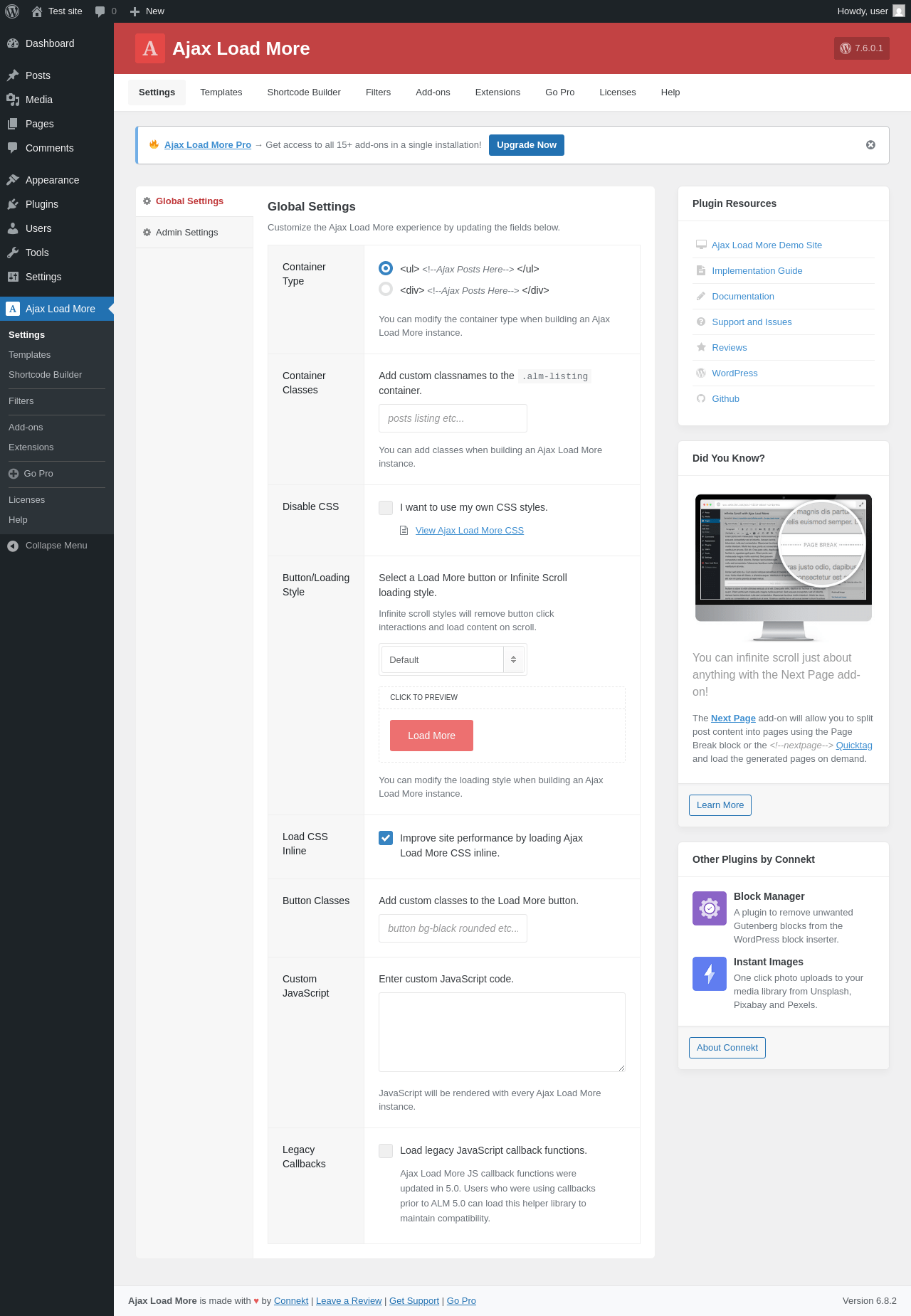
Task: Click the user avatar next to Howdy
Action: [899, 11]
